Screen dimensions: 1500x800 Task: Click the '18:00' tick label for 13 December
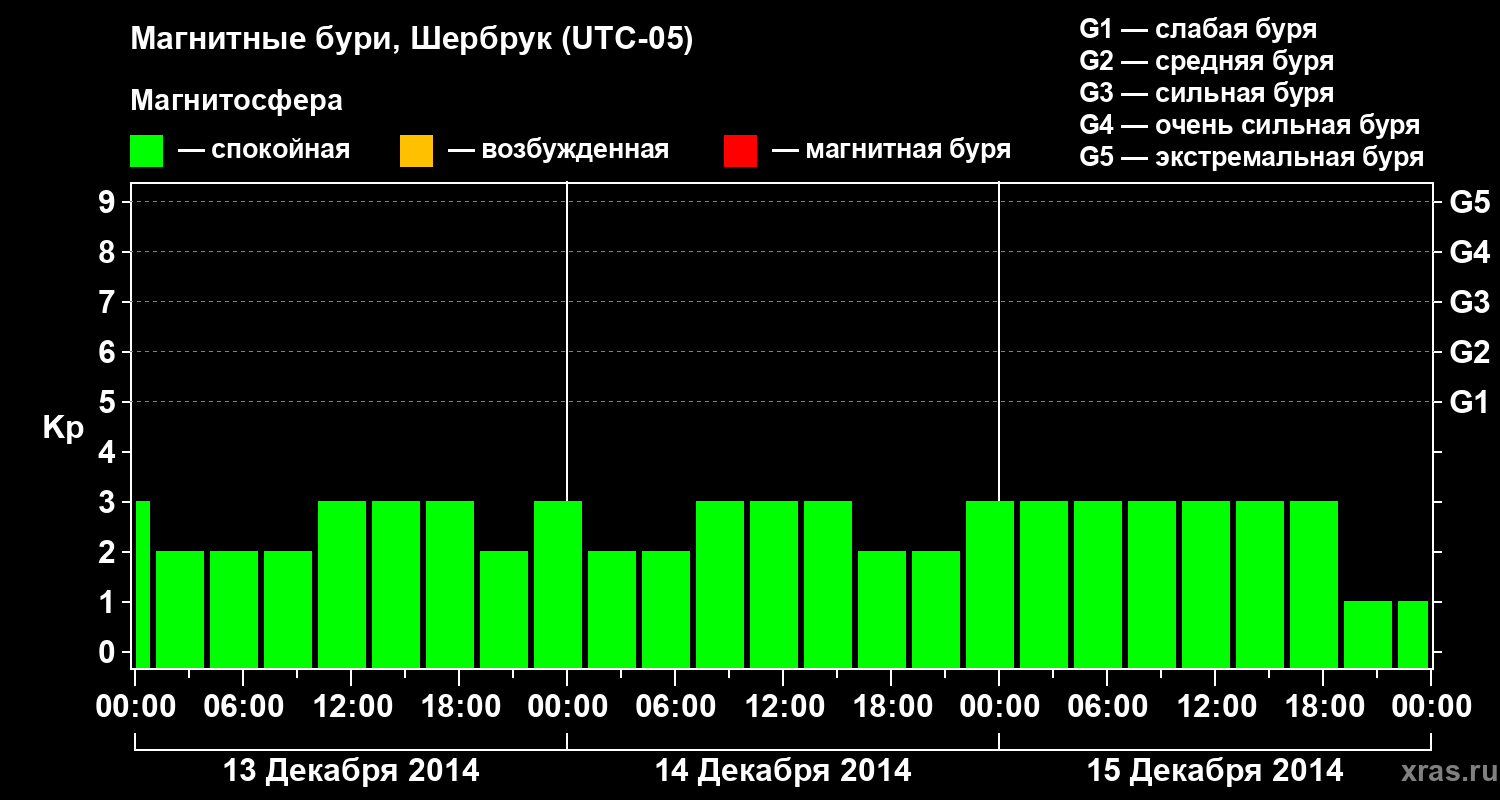coord(459,707)
